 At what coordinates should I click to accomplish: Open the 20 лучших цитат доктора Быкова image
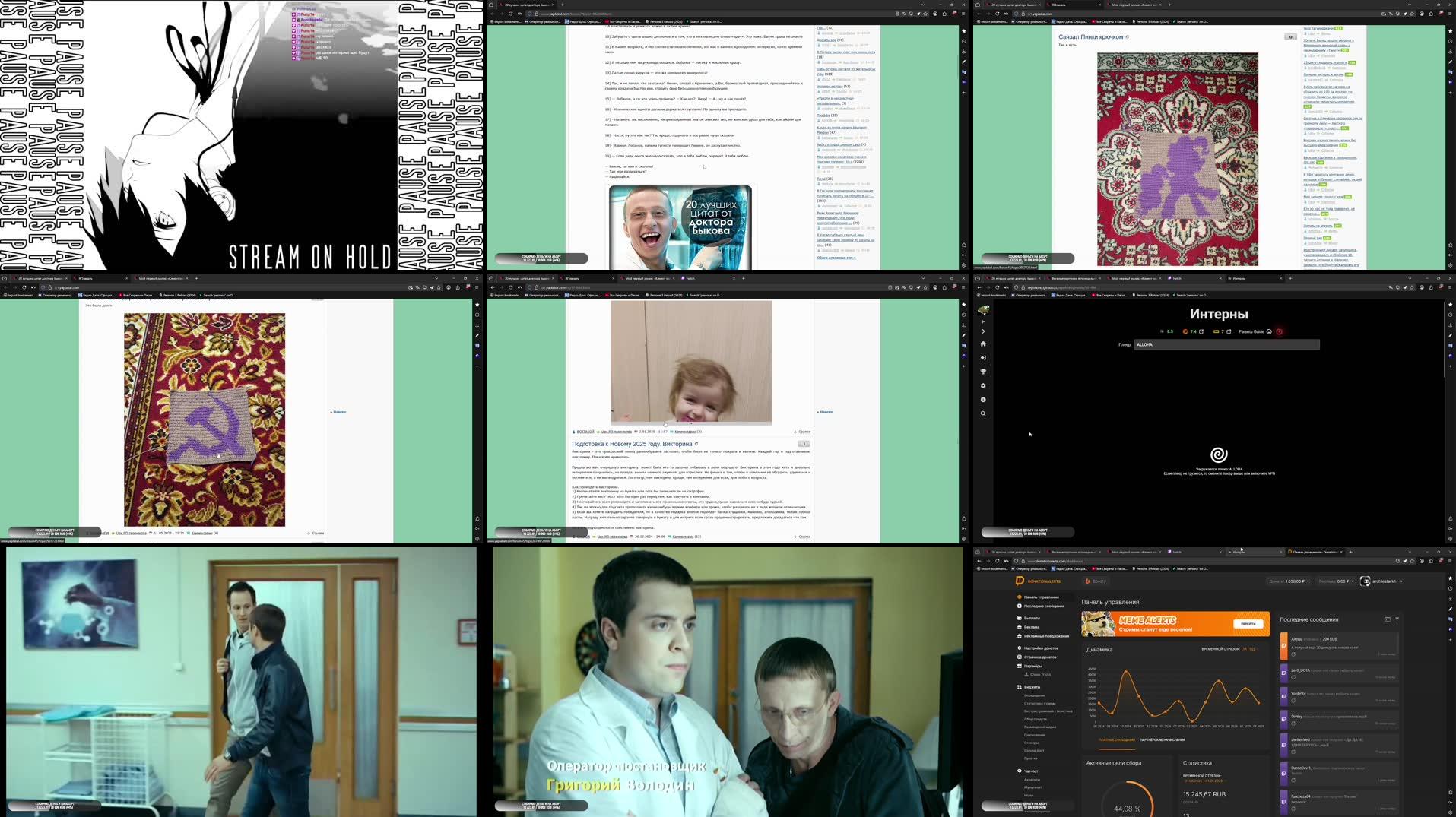click(680, 226)
